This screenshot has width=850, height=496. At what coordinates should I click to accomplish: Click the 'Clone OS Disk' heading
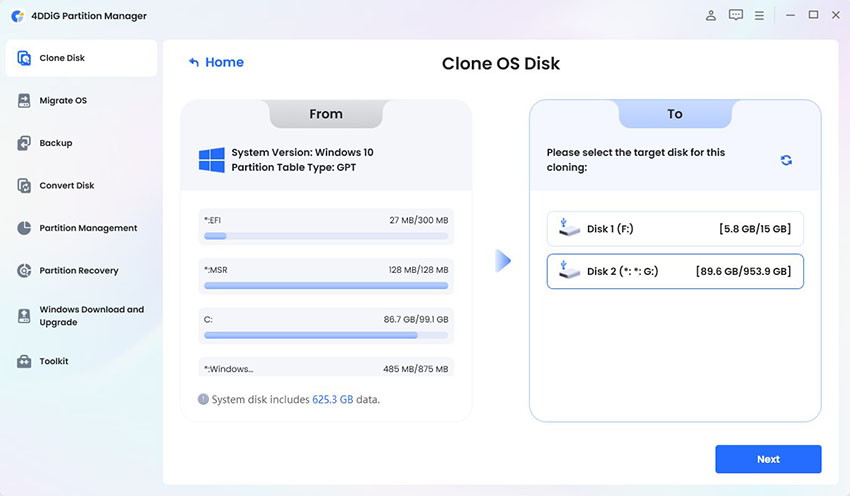[x=501, y=63]
